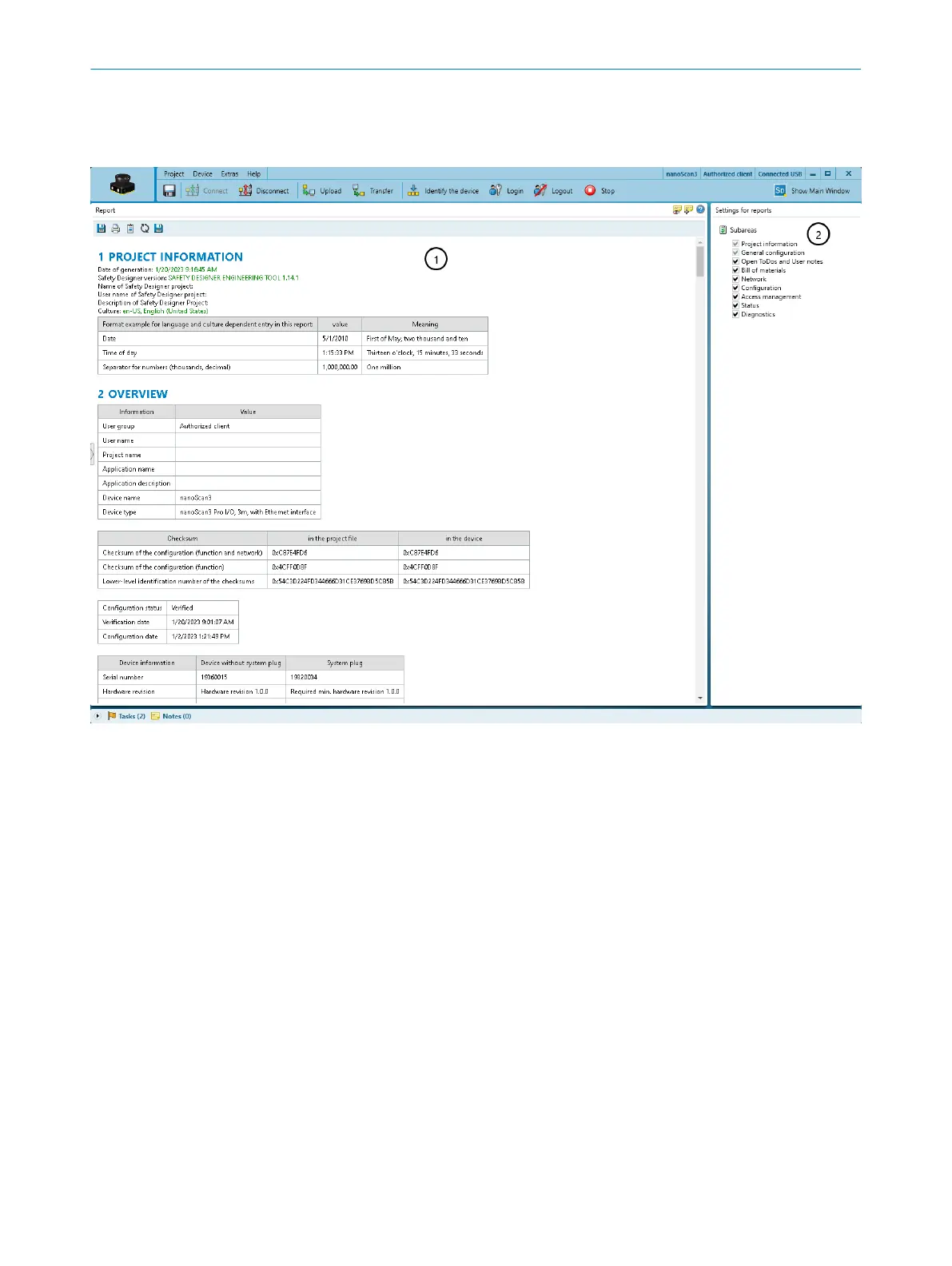Click the Checksum column header
The image size is (952, 1266).
click(x=182, y=538)
